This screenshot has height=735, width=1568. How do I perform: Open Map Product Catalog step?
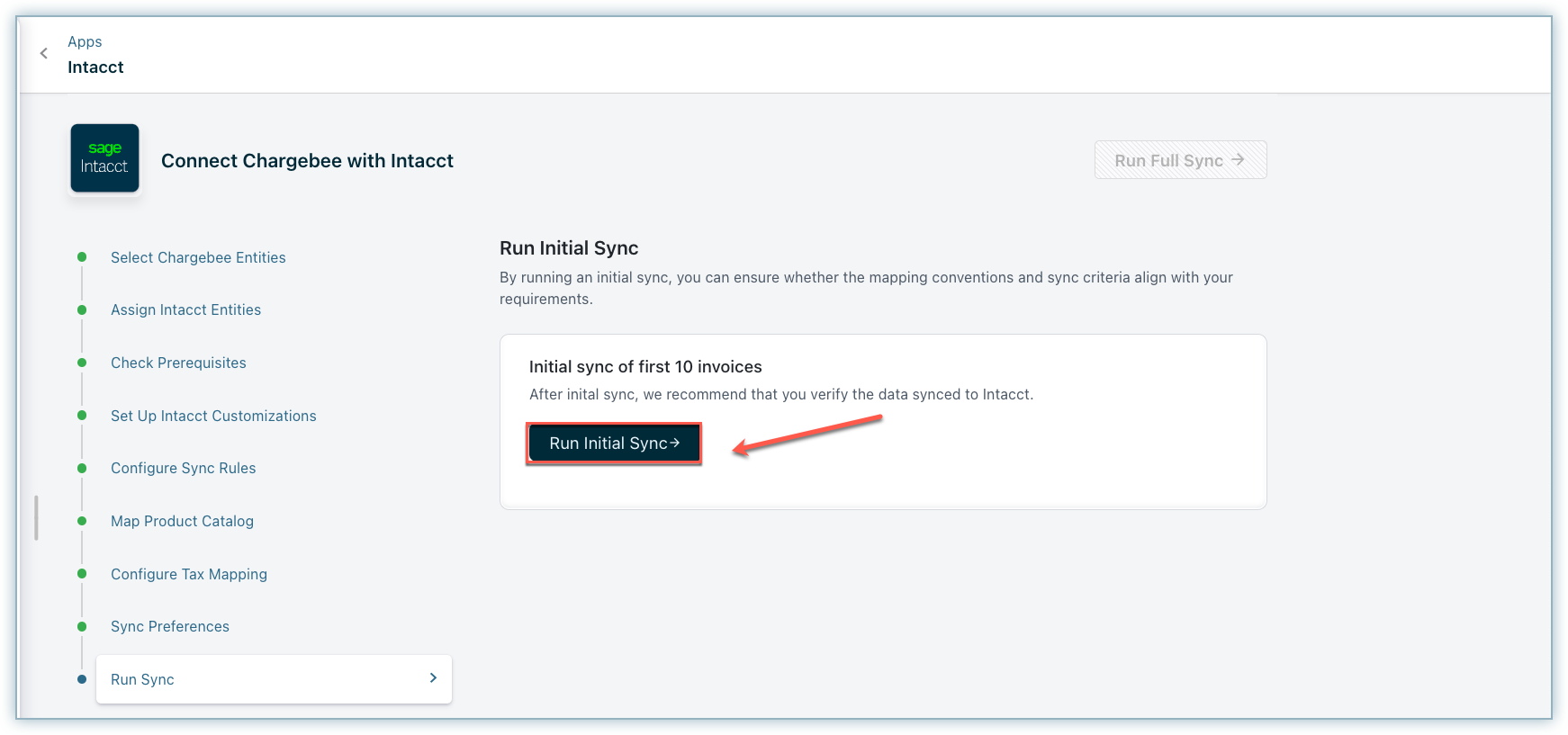point(182,521)
